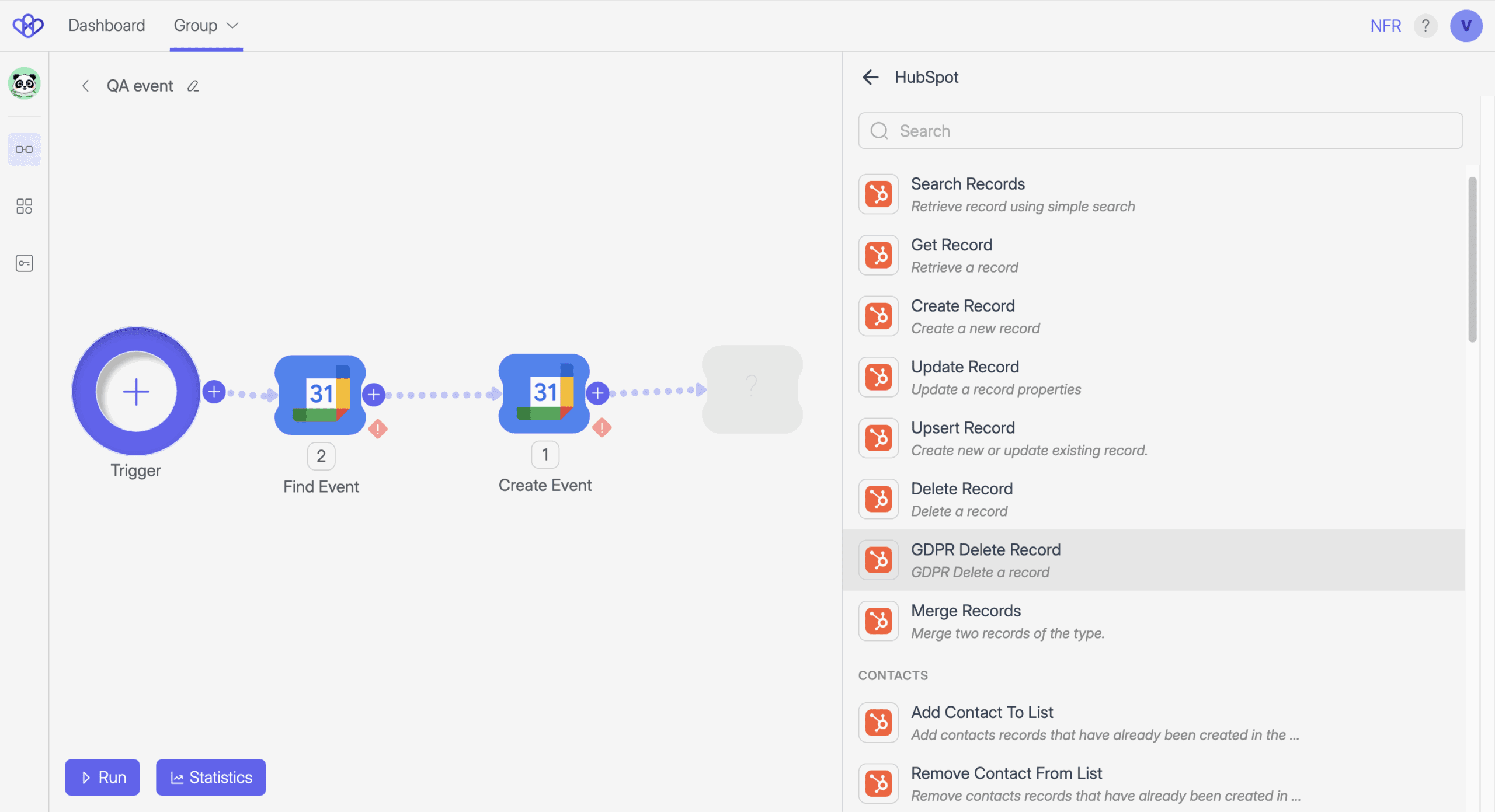Click the Trigger plus circle node
1495x812 pixels.
coord(136,391)
